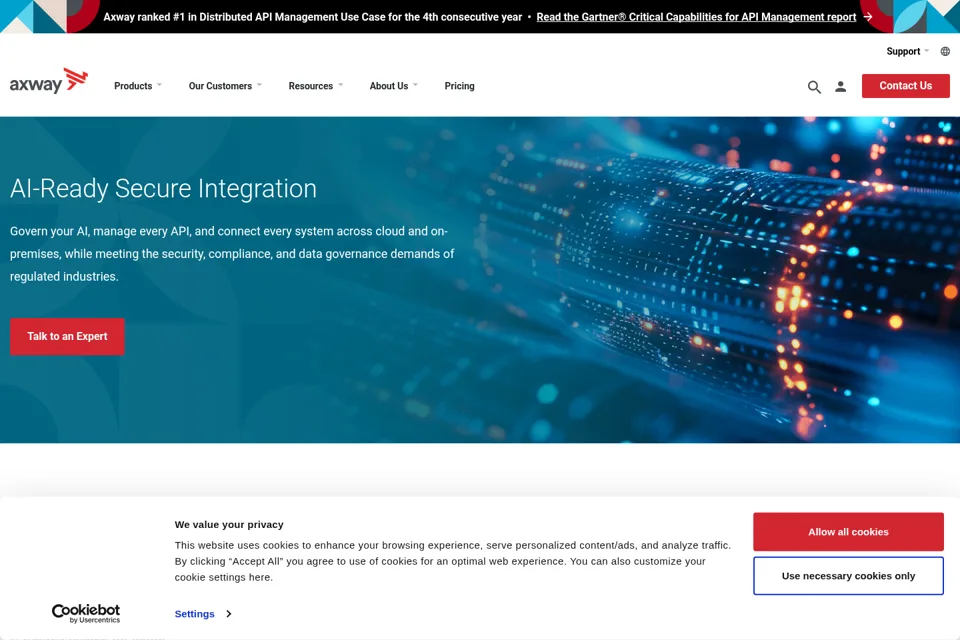
Task: Open the Gartner Critical Capabilities report link
Action: pos(696,17)
